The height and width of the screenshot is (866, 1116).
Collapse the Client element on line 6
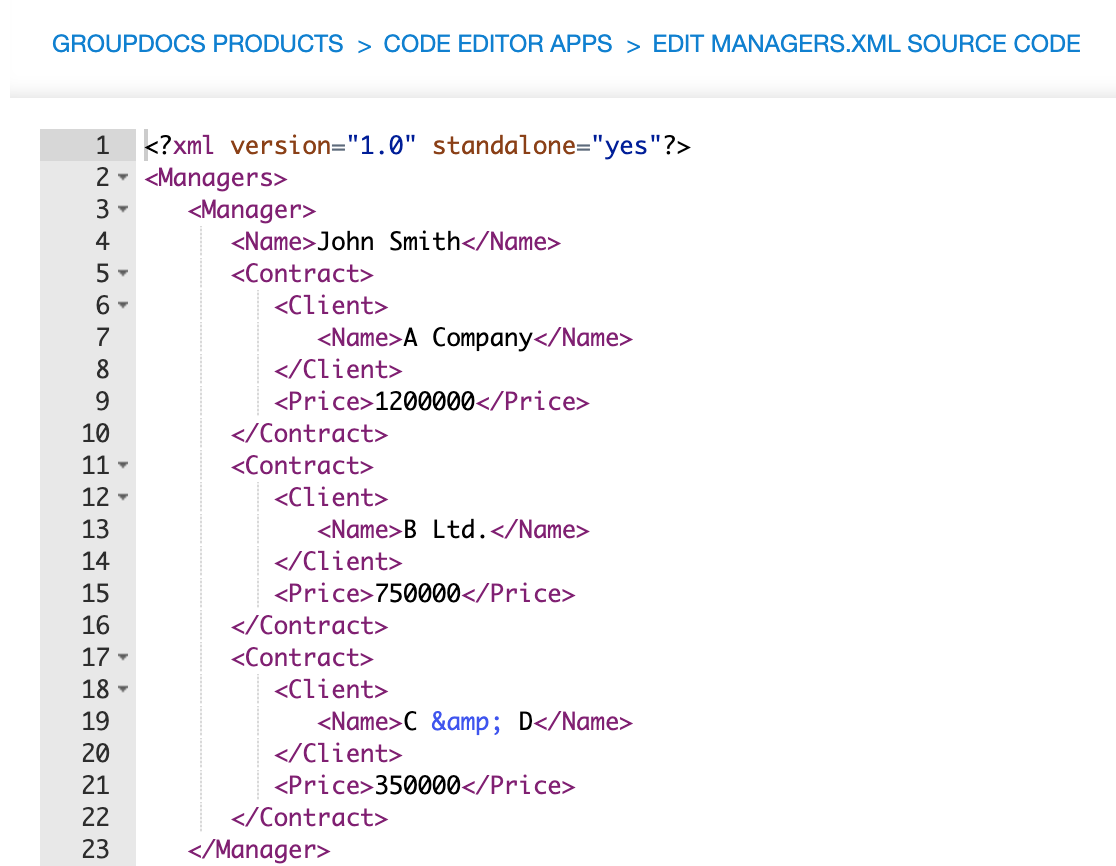tap(121, 305)
